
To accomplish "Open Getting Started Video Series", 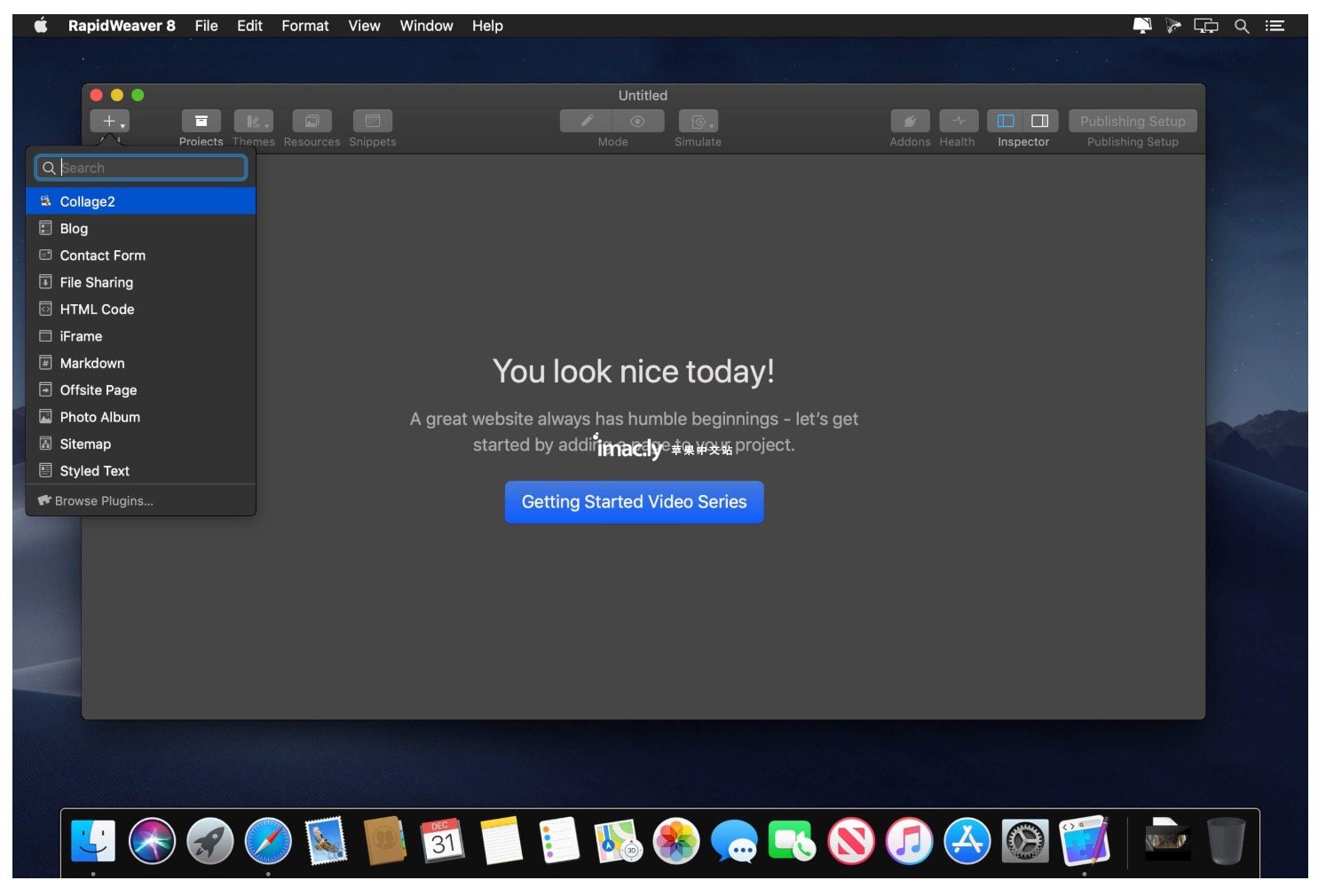I will point(634,502).
